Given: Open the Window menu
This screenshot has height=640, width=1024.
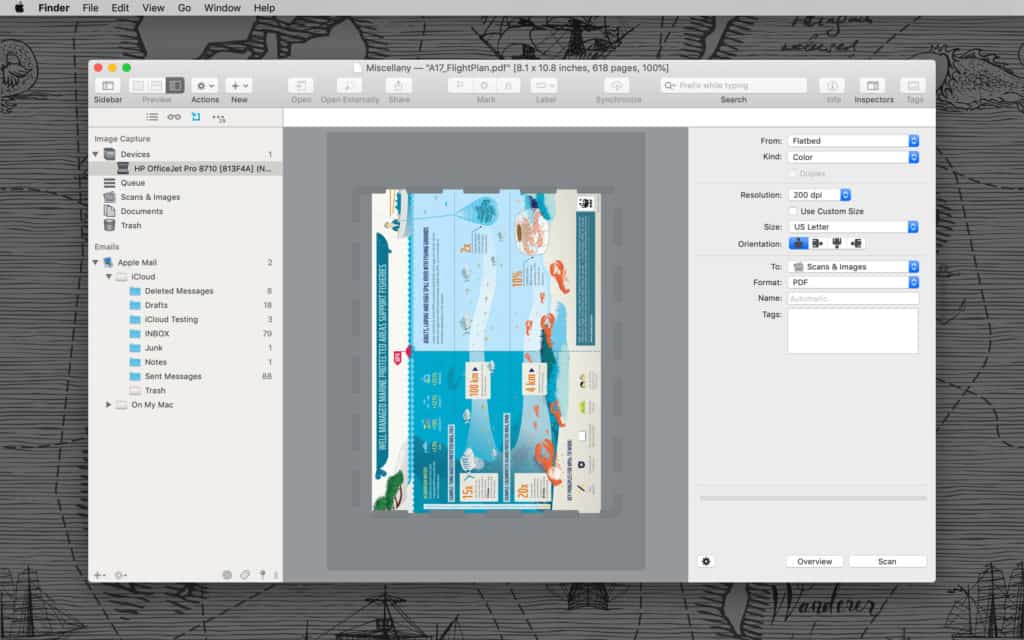Looking at the screenshot, I should (x=222, y=8).
